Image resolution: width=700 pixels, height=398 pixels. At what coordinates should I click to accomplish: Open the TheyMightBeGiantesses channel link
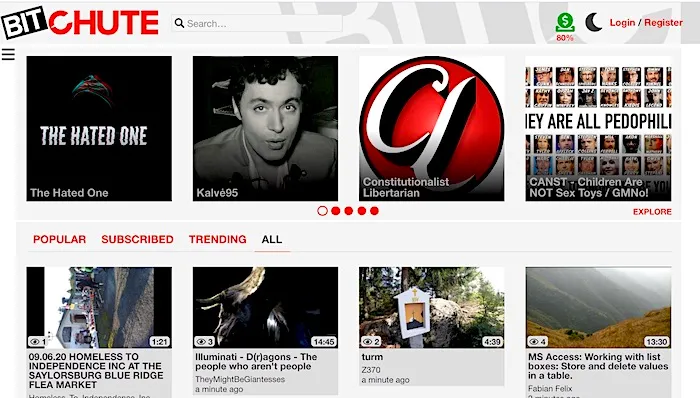(x=240, y=379)
